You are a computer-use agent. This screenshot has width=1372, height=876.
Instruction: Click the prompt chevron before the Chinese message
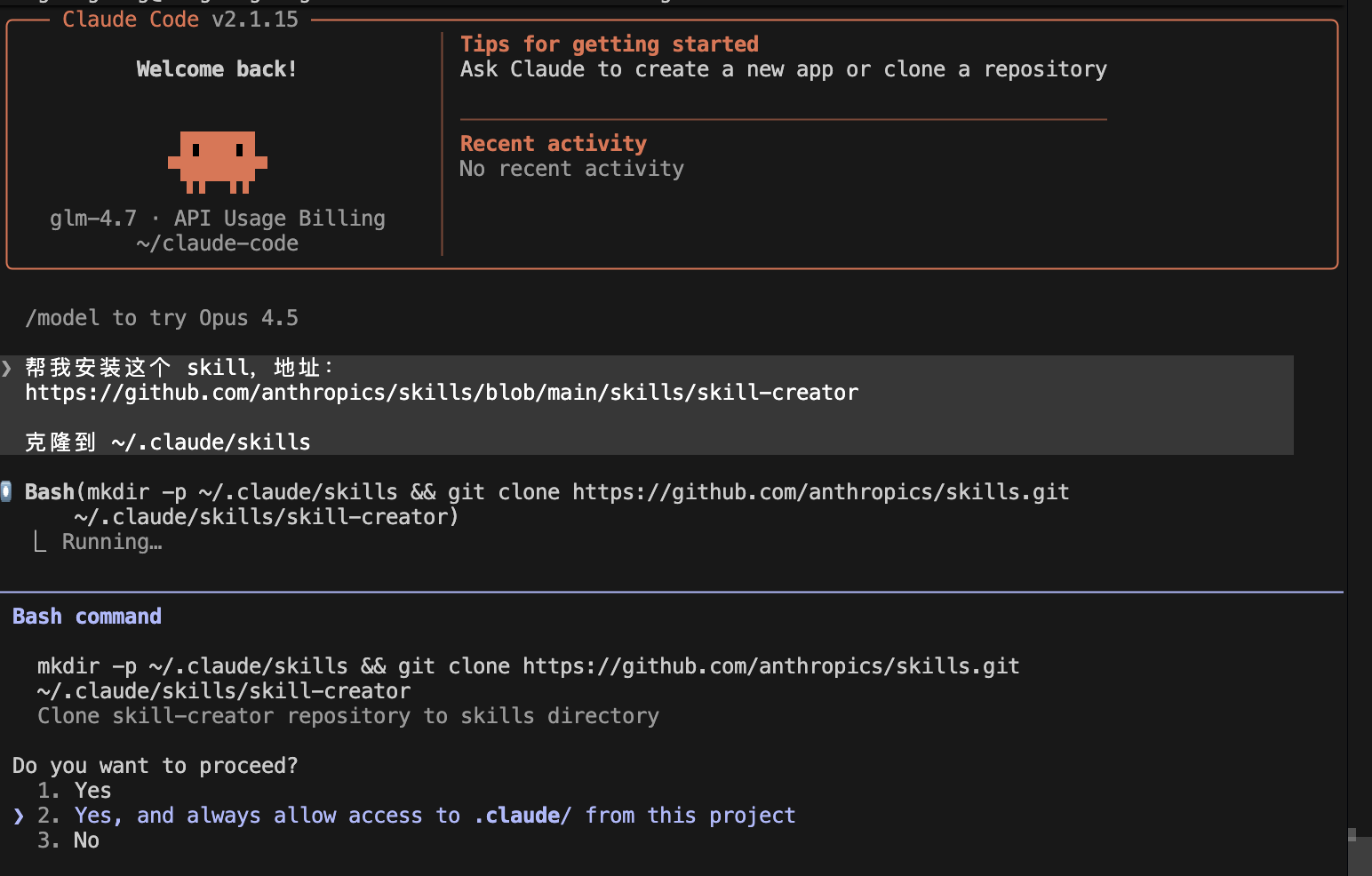point(6,368)
